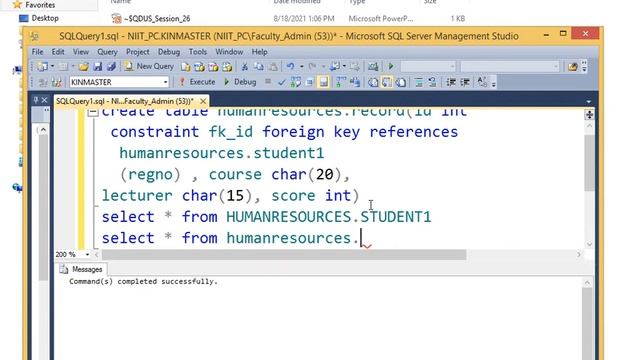Toggle the auto-hide pin on the left panel

pyautogui.click(x=36, y=100)
